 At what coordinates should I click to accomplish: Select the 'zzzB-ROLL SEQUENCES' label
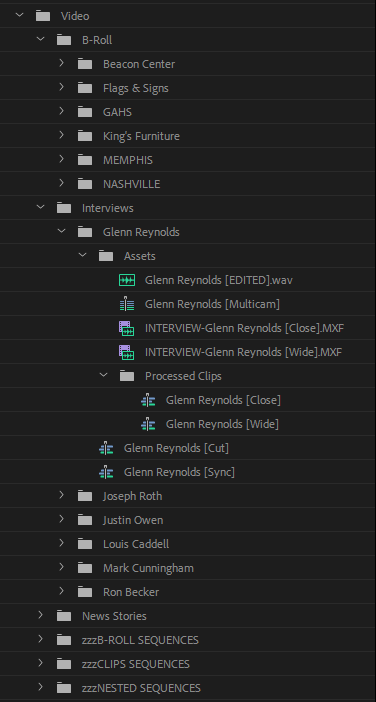coord(140,640)
